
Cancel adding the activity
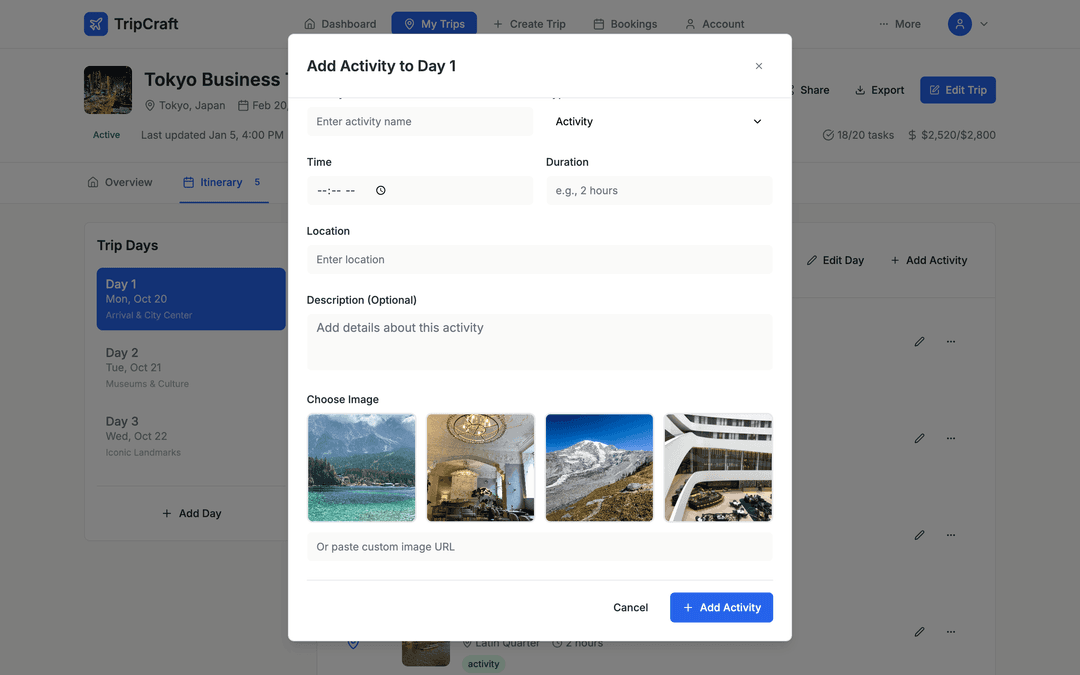630,607
